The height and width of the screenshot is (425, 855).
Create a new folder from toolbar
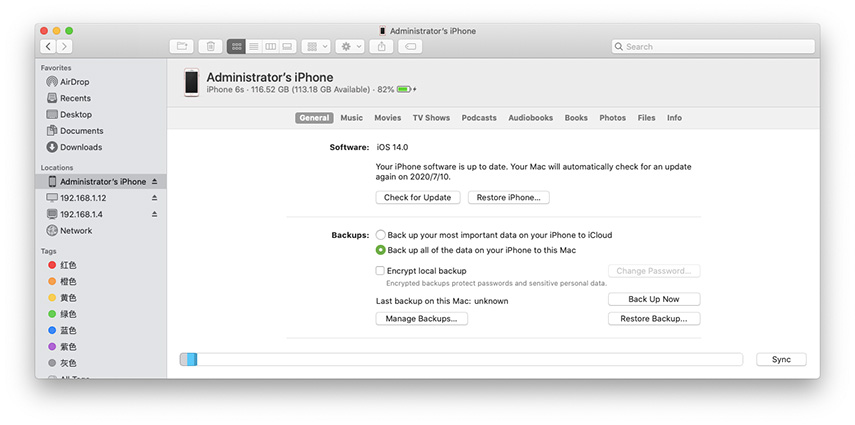pos(182,47)
